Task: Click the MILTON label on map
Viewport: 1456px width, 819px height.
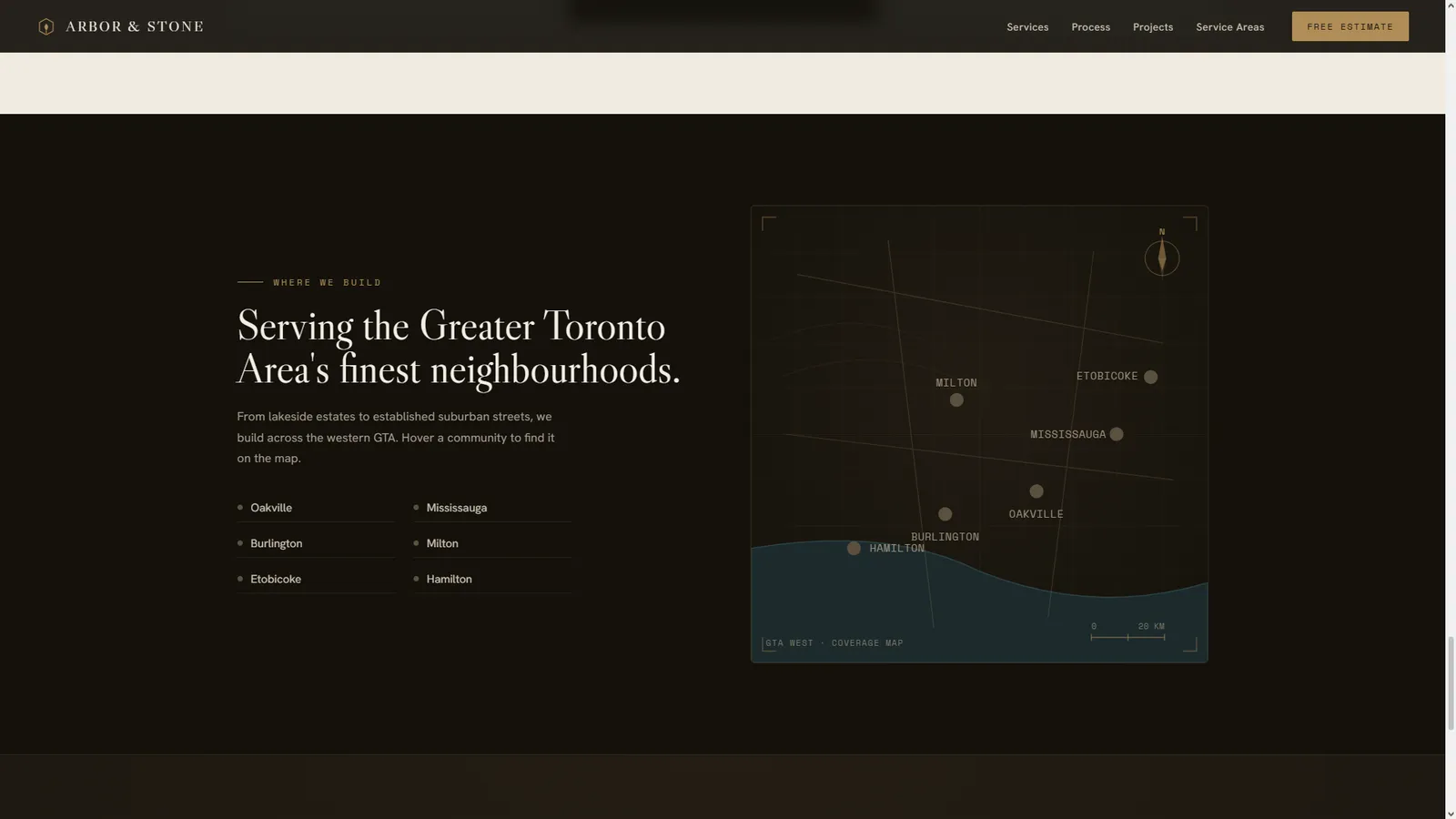Action: click(x=956, y=383)
